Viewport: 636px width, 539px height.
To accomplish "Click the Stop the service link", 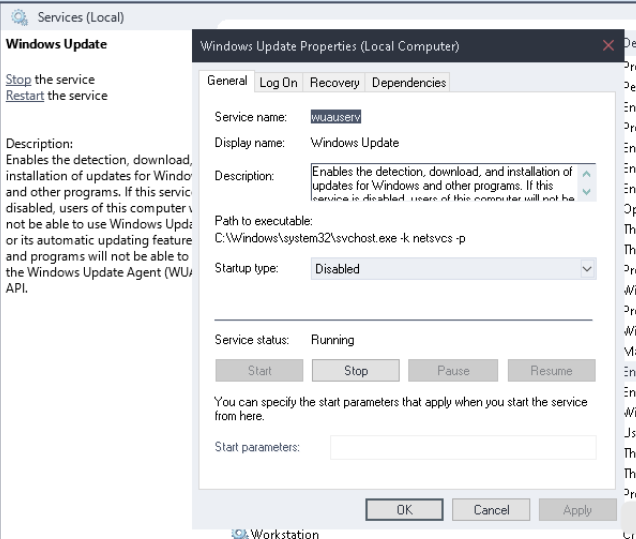I will [x=18, y=79].
